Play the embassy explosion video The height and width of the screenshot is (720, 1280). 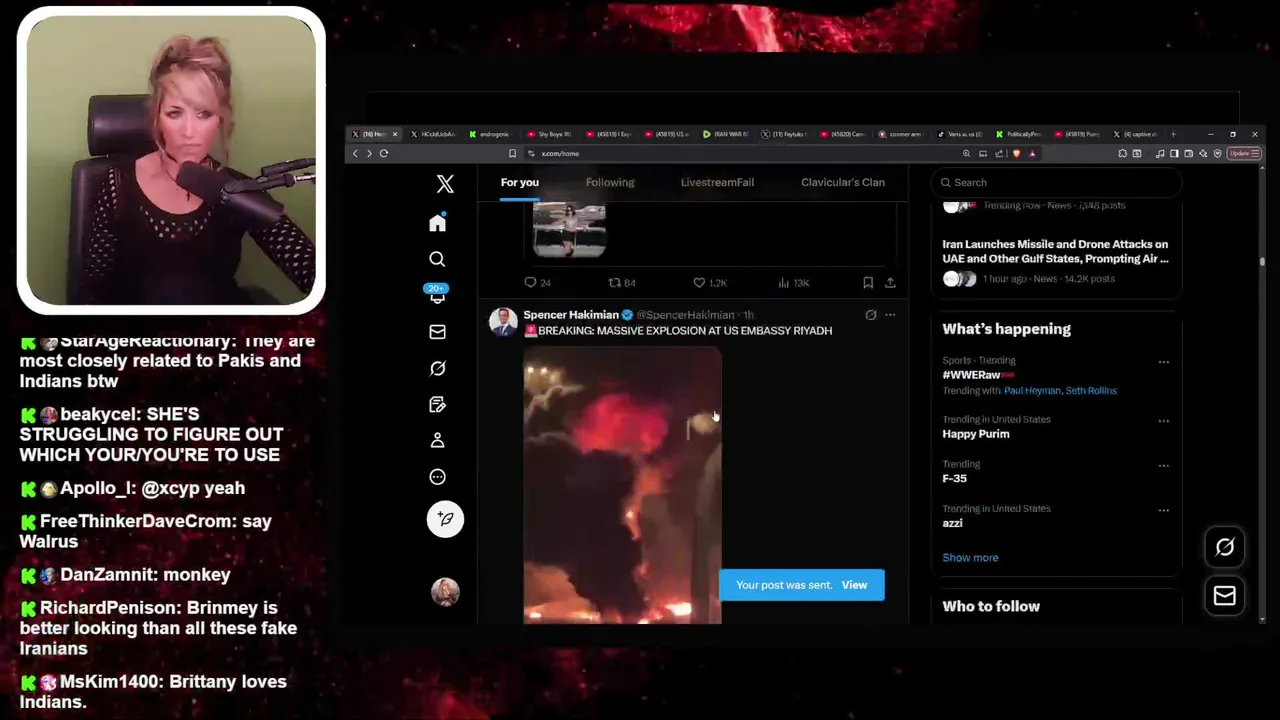[622, 485]
